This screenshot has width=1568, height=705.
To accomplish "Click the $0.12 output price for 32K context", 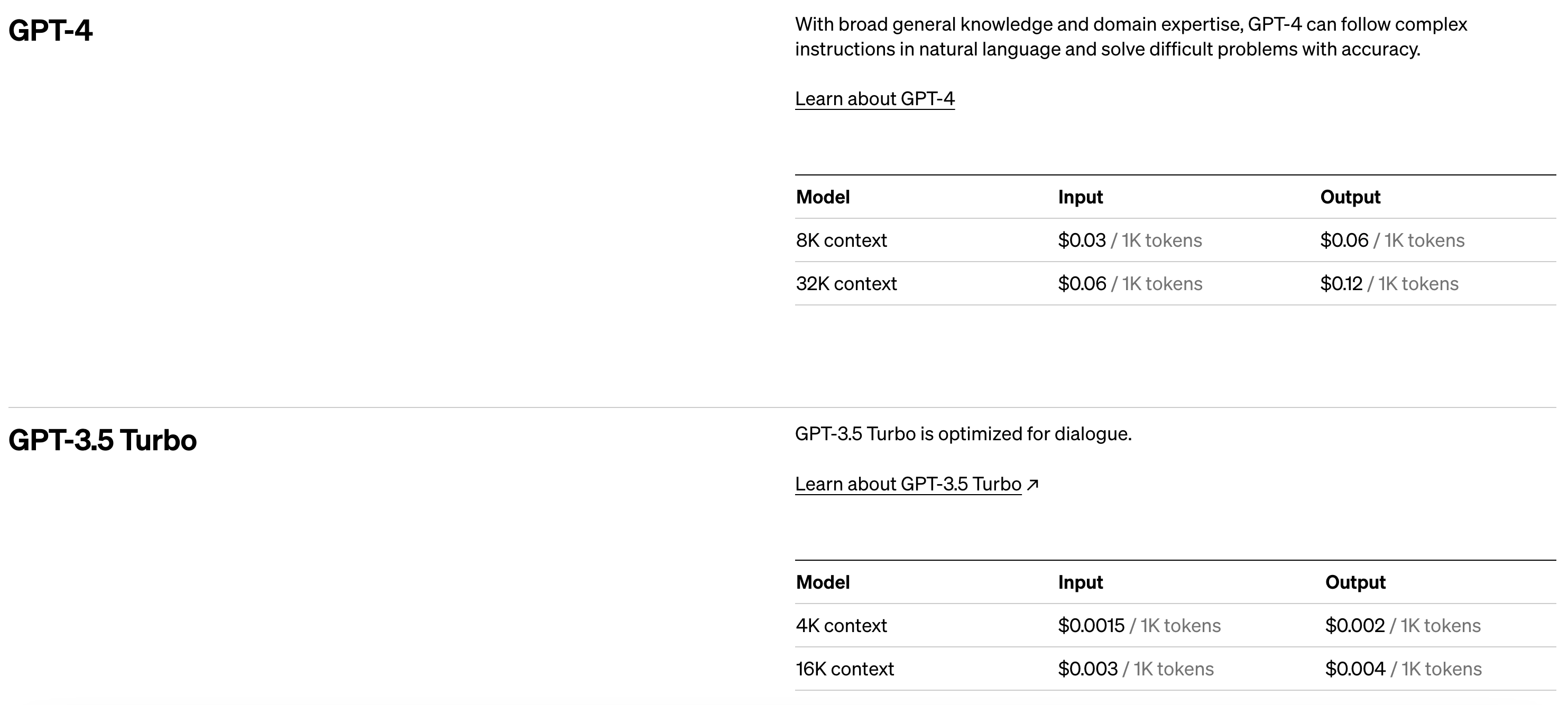I will click(x=1341, y=283).
